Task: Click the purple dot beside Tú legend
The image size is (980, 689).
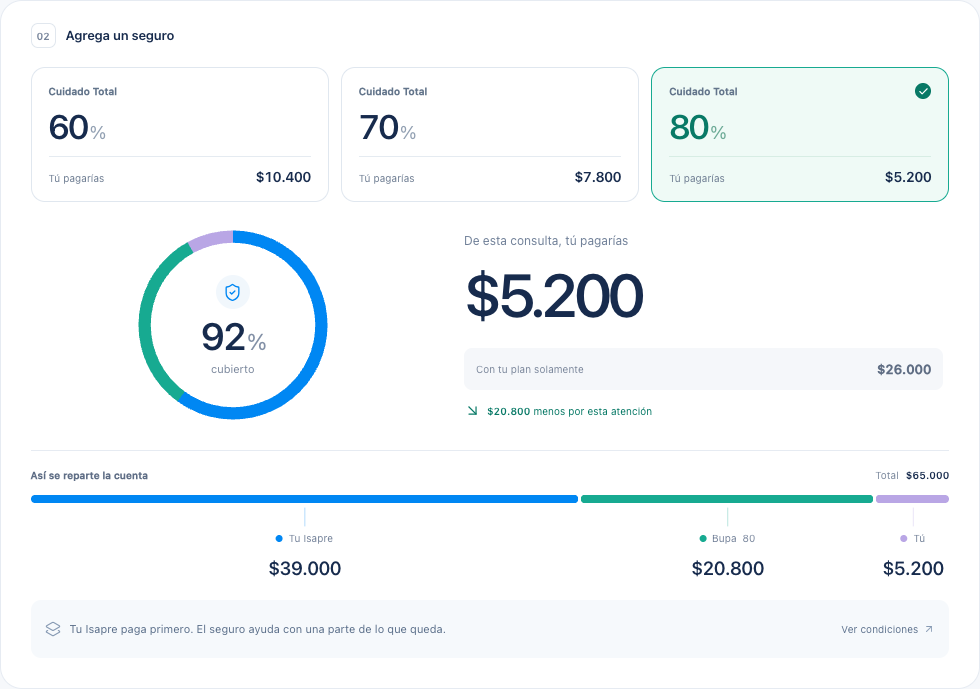Action: click(x=903, y=538)
